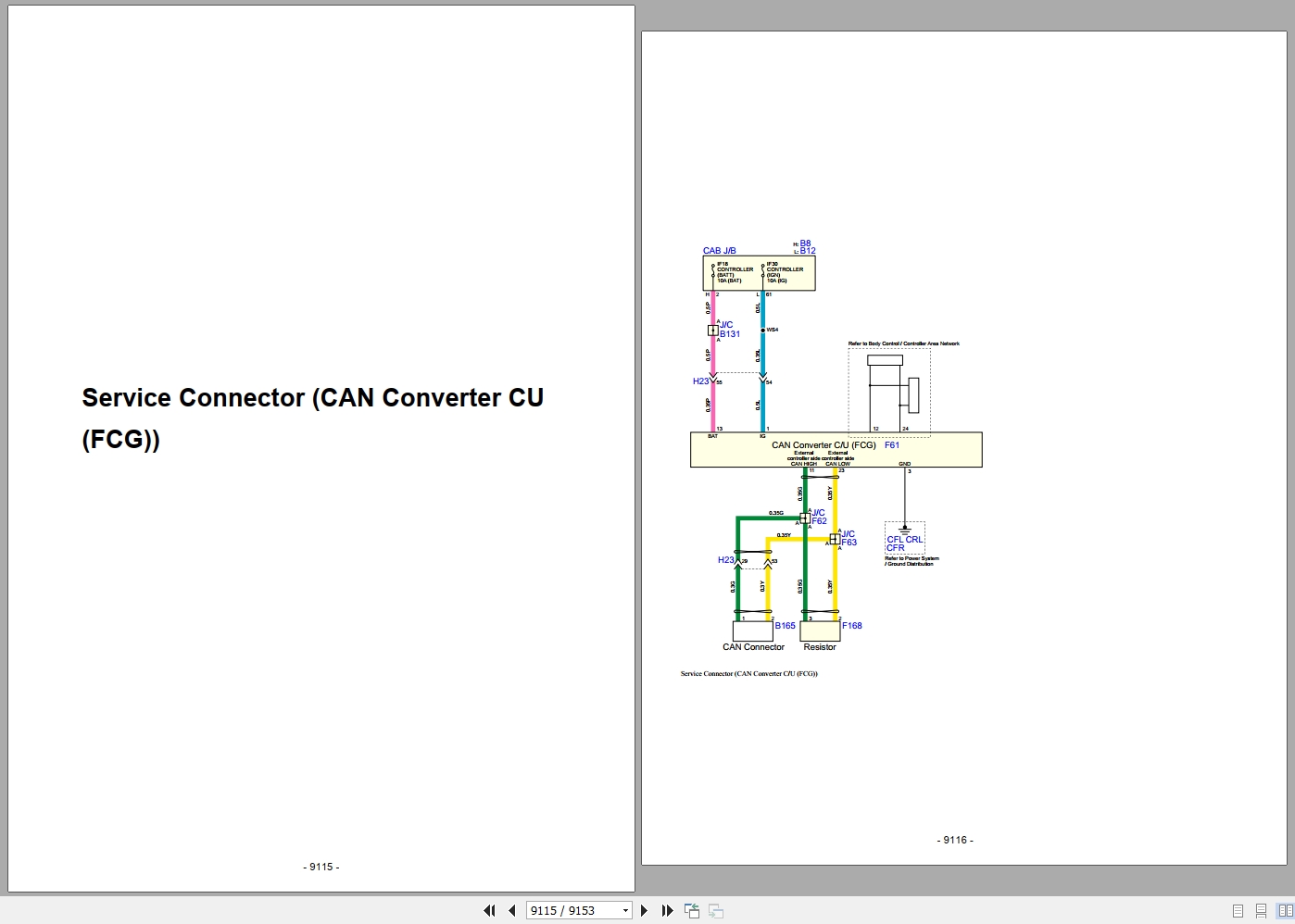Click the previous view navigation icon
This screenshot has width=1295, height=924.
pyautogui.click(x=692, y=911)
